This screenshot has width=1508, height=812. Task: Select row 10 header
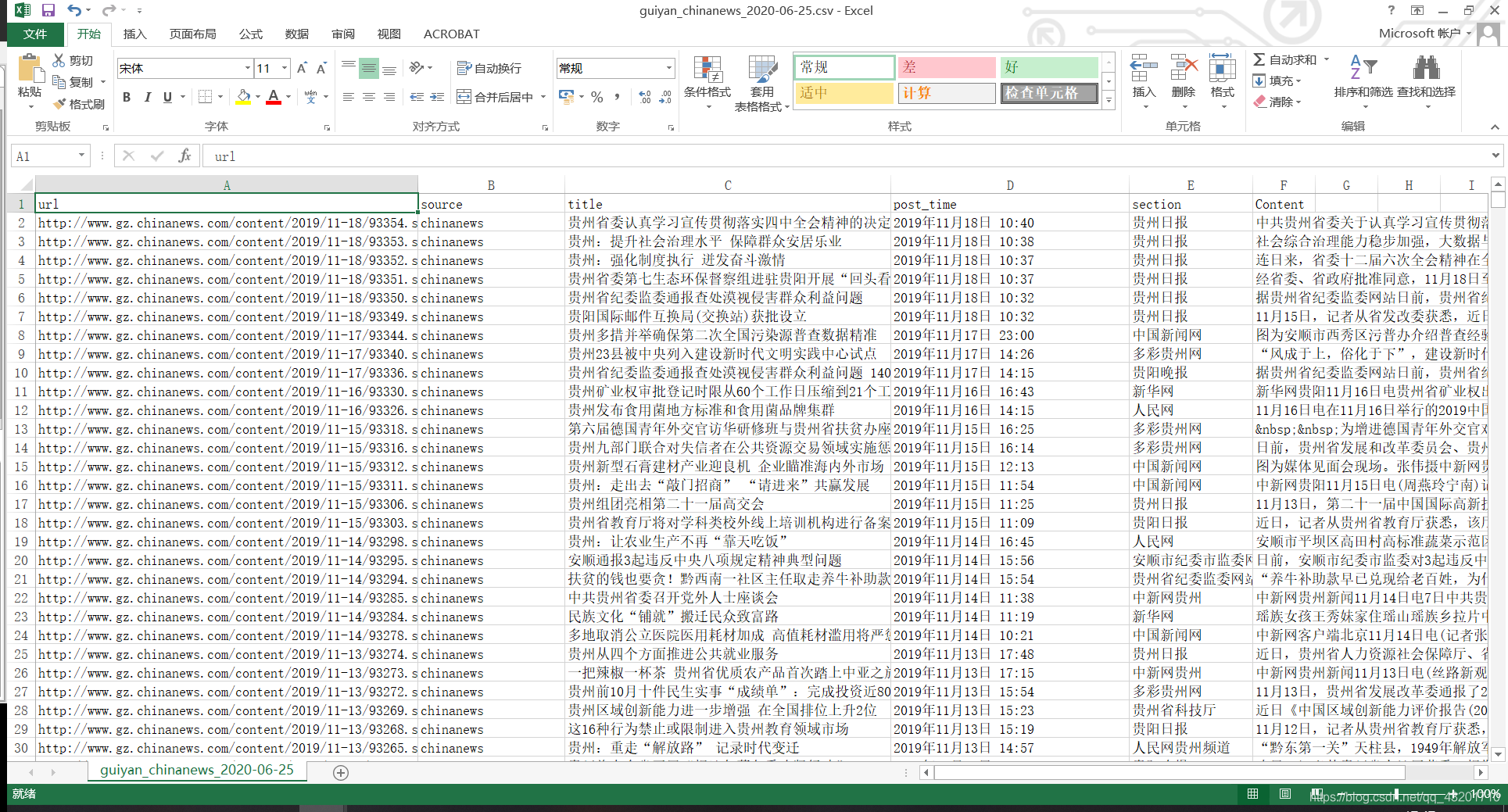pos(21,373)
